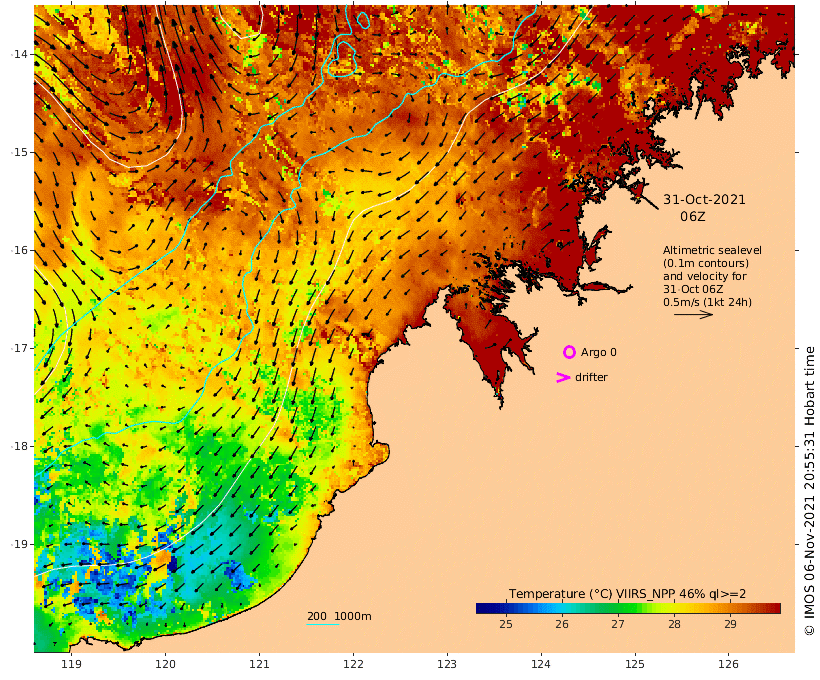The height and width of the screenshot is (680, 820).
Task: Click the latitude '-17' axis label
Action: tap(19, 348)
